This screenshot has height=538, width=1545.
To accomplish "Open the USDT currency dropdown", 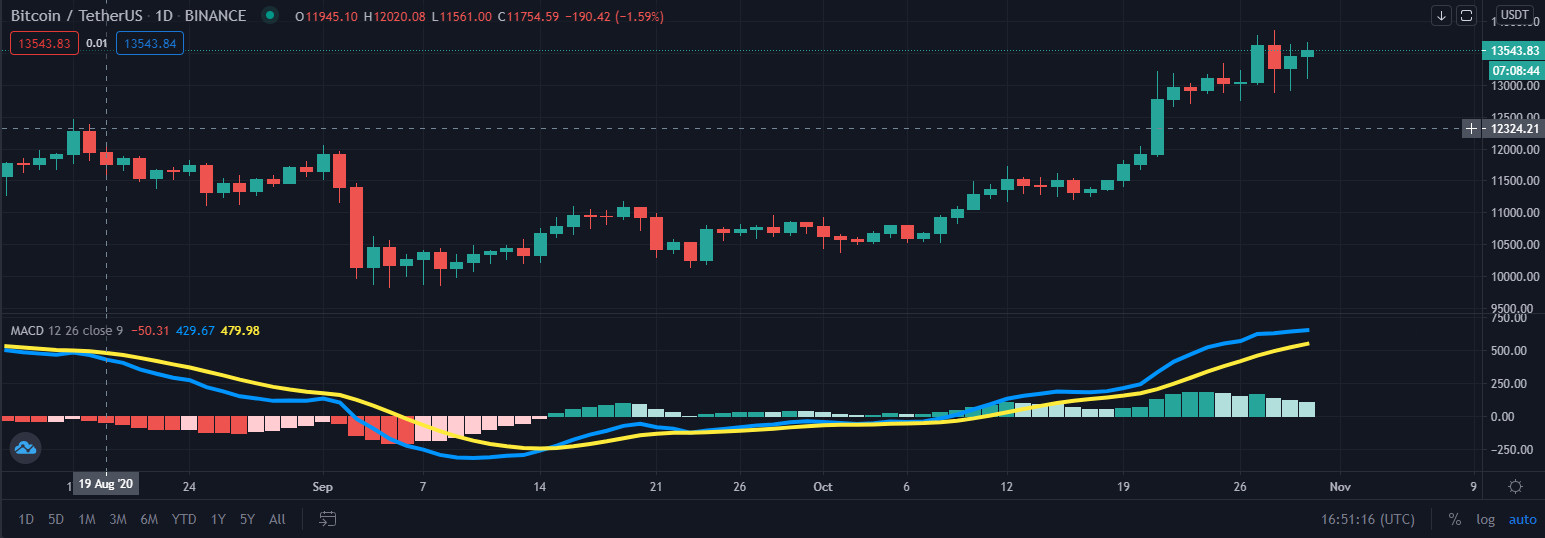I will point(1514,15).
